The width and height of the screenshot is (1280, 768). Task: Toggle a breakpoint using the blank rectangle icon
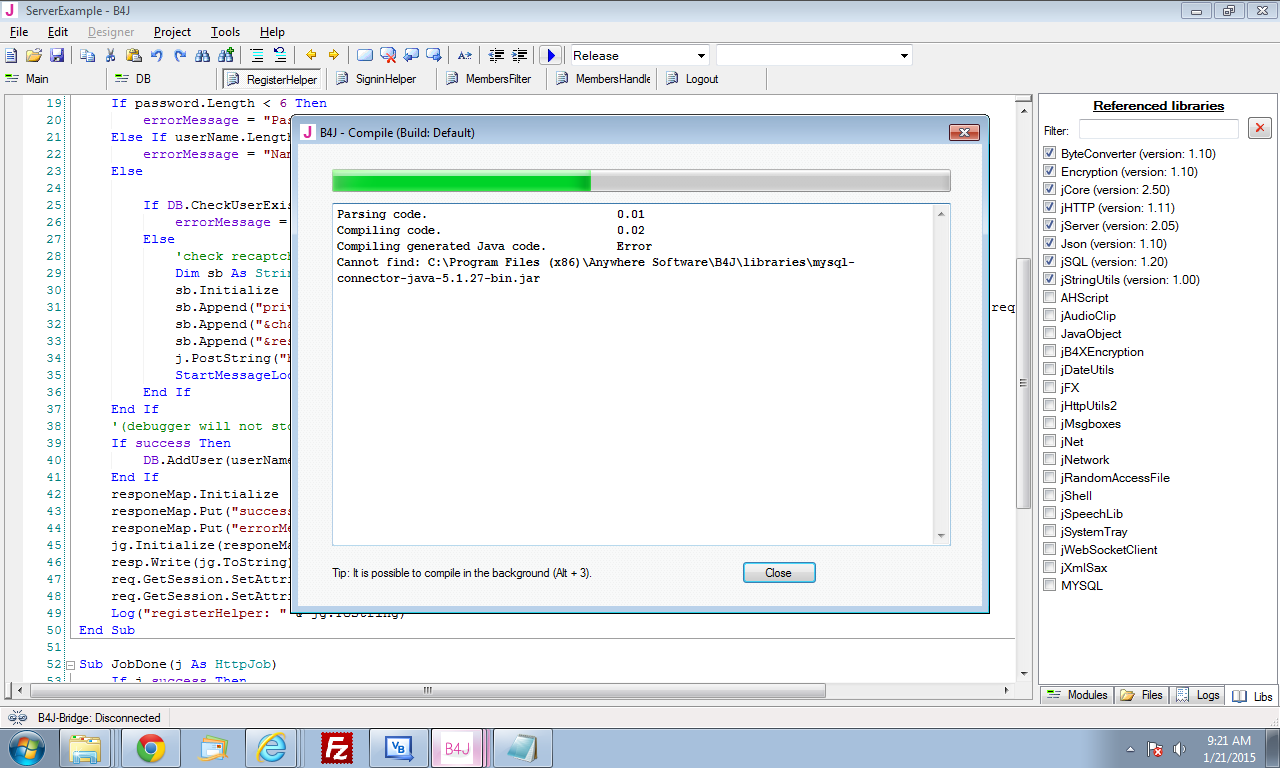coord(365,56)
